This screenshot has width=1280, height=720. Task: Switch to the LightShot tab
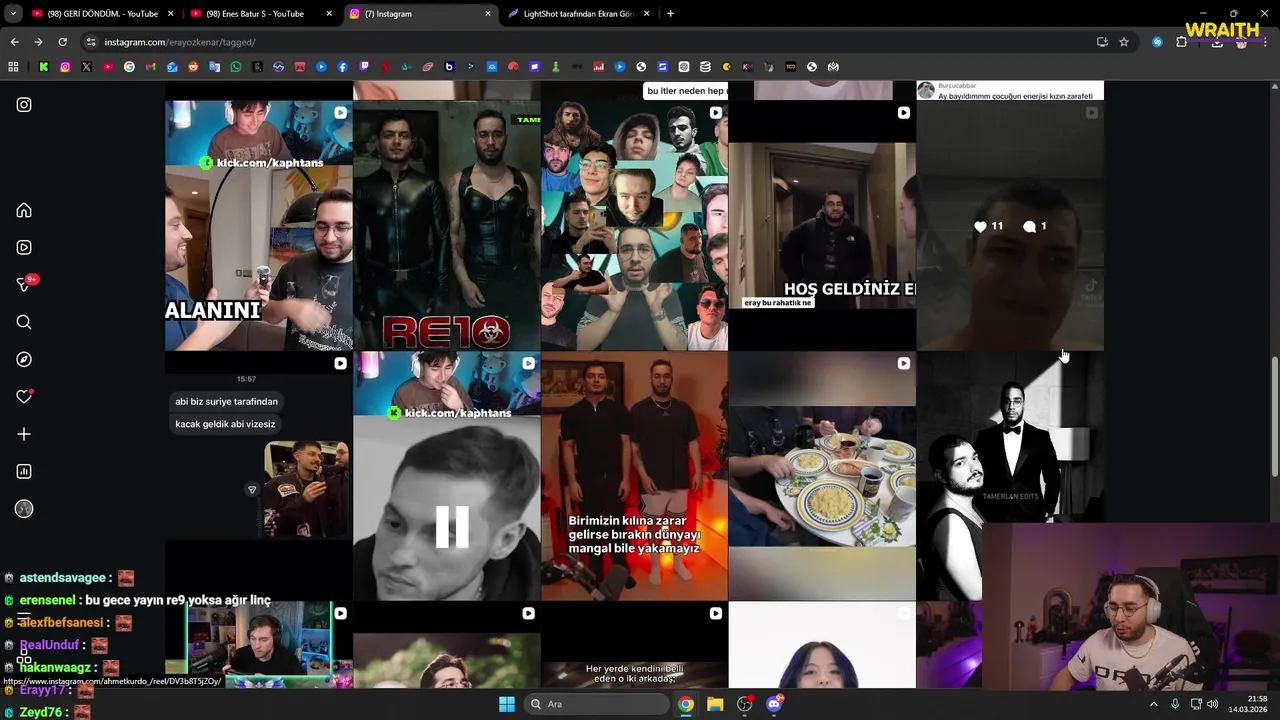(579, 14)
